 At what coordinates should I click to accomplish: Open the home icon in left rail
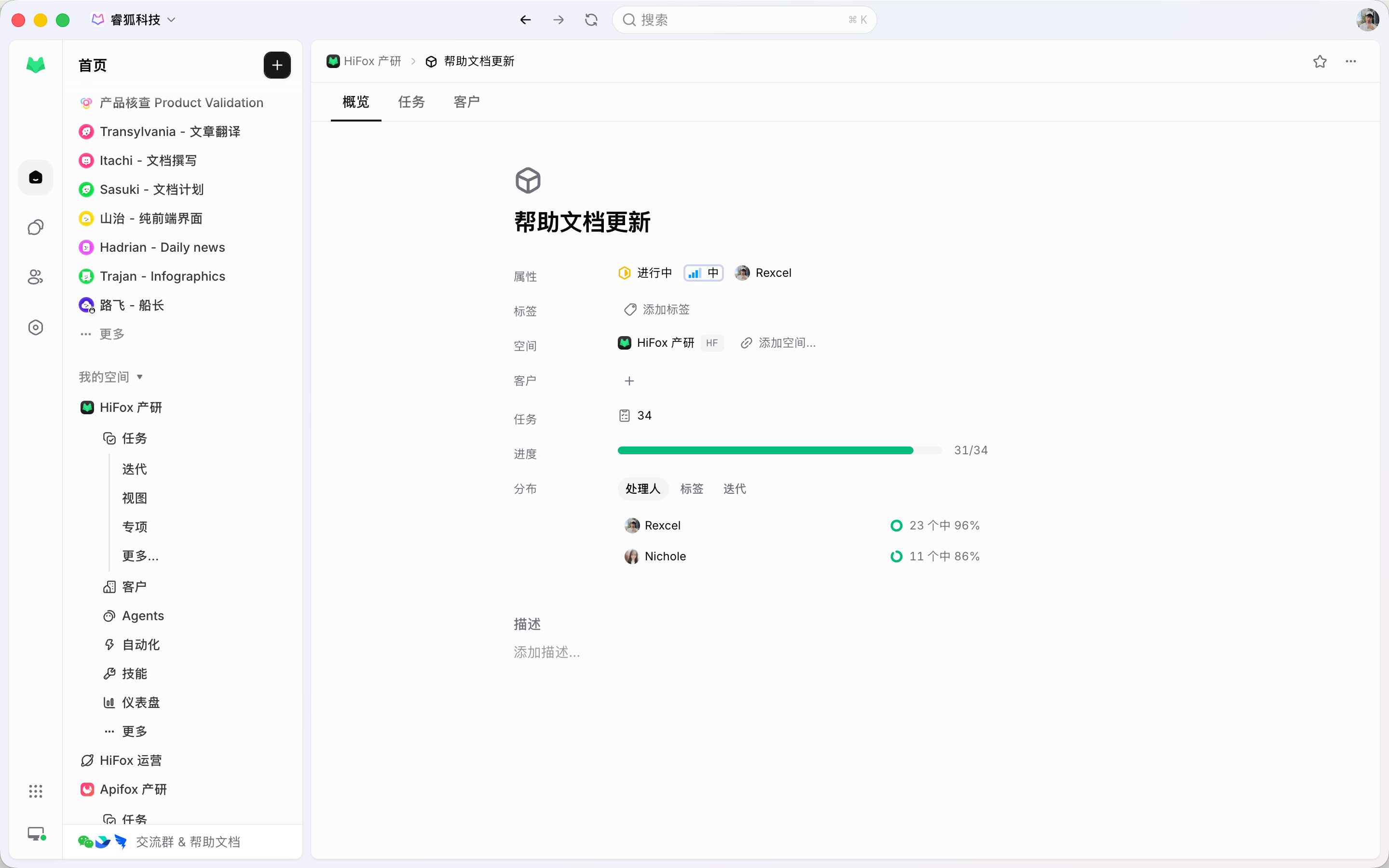[36, 177]
